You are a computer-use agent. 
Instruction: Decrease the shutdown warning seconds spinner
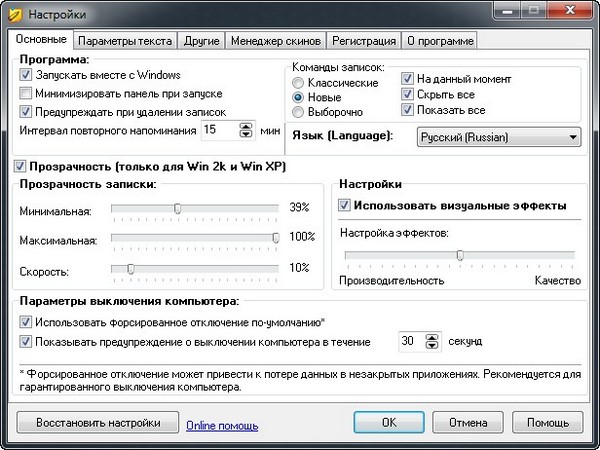pos(432,347)
